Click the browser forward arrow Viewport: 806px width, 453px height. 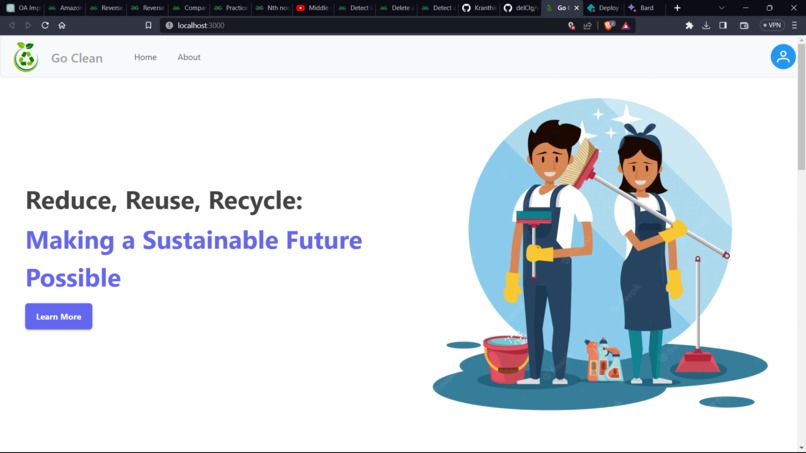coord(28,25)
